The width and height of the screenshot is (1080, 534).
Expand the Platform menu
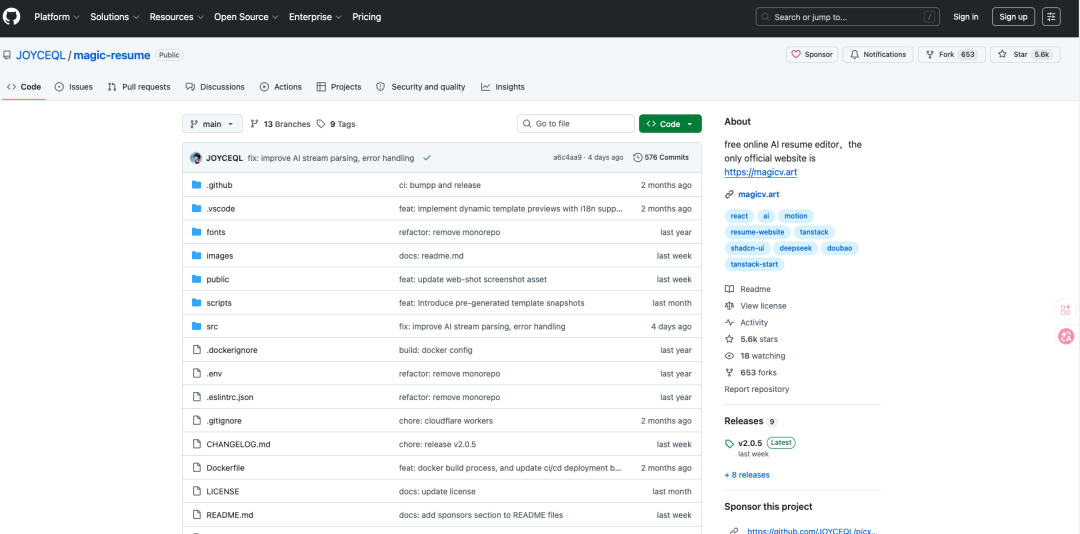point(56,17)
